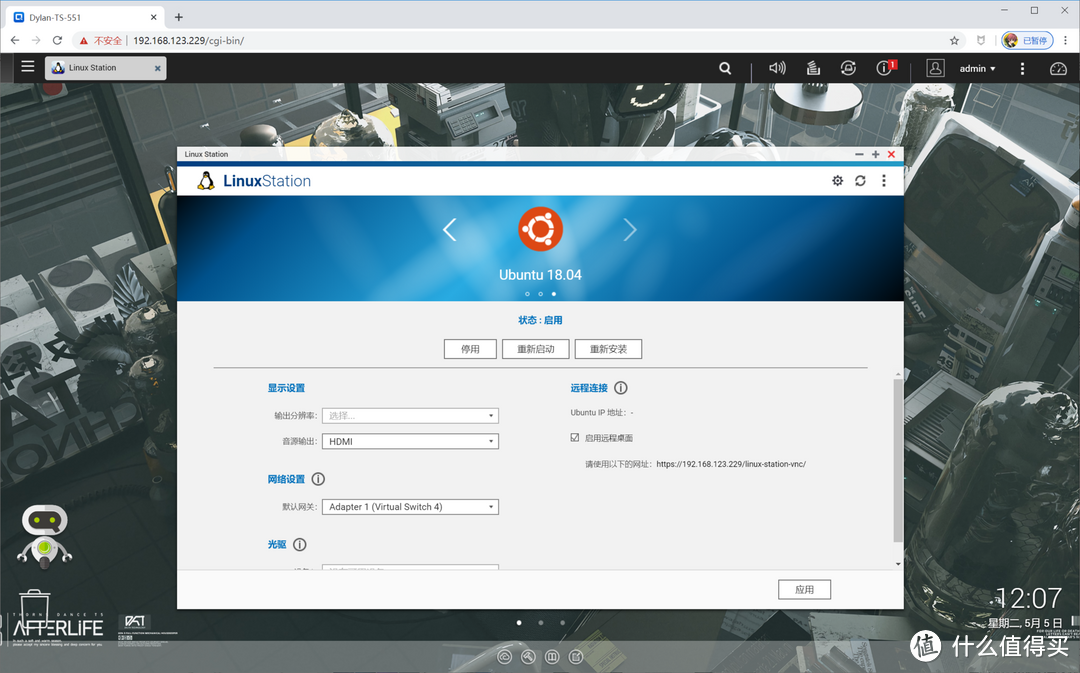
Task: Show next Linux distribution with right arrow
Action: coord(630,229)
